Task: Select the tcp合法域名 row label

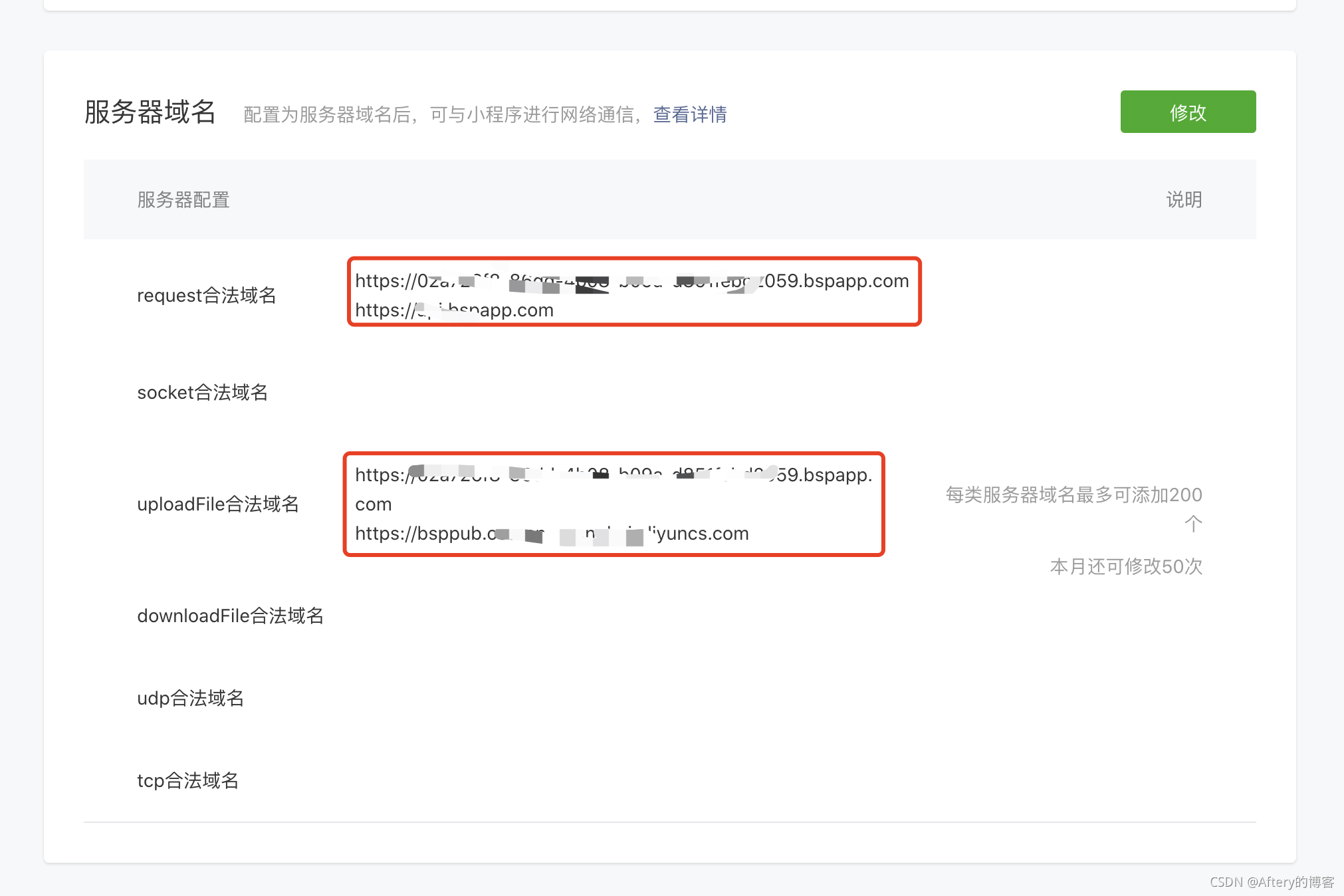Action: pyautogui.click(x=188, y=780)
